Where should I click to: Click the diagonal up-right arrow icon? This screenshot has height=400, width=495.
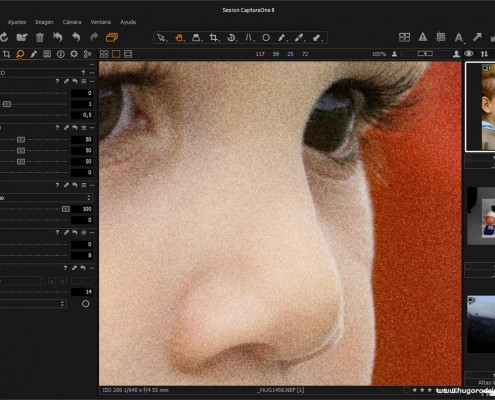click(x=477, y=37)
